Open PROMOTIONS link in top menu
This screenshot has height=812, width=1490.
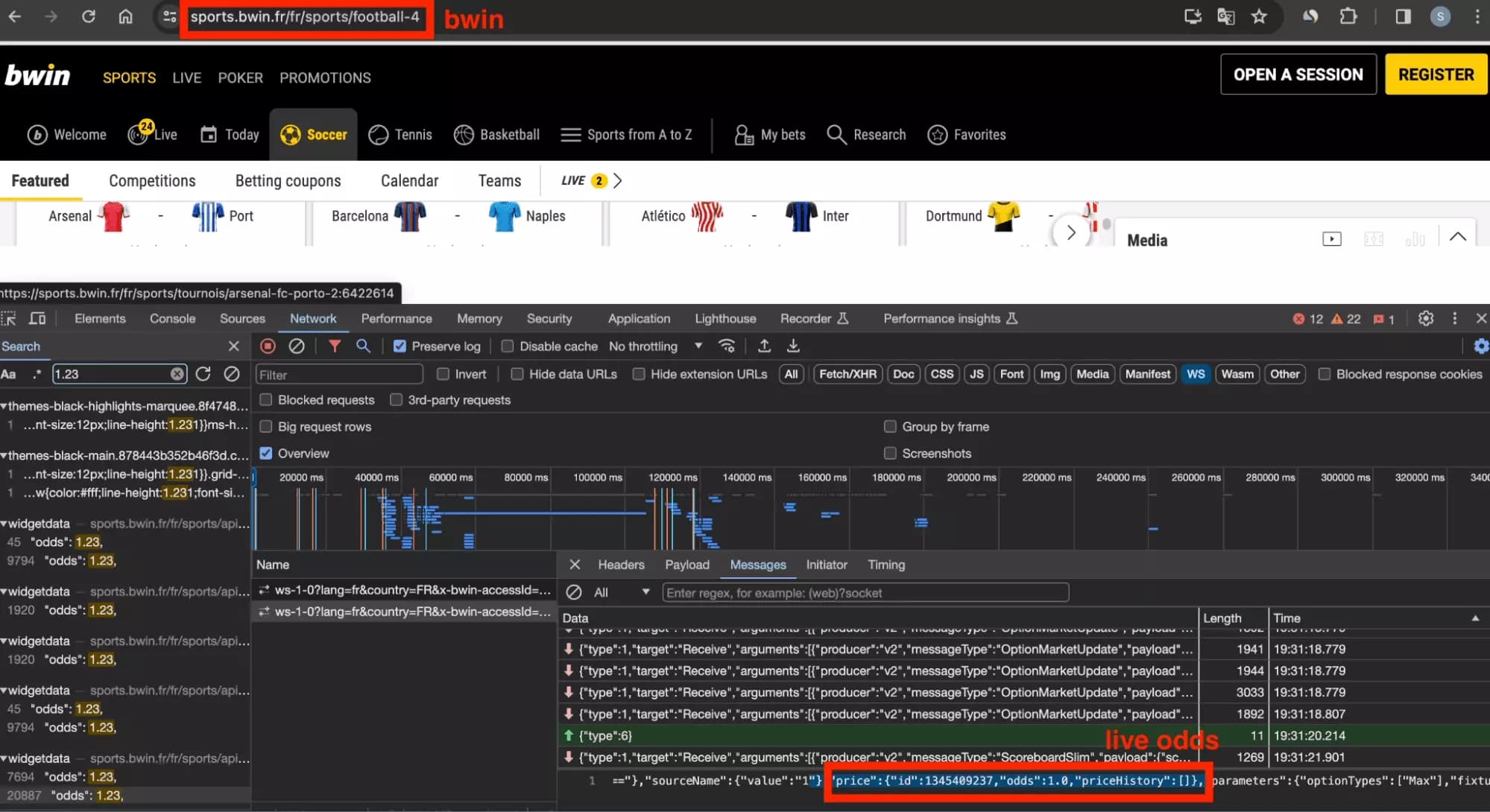325,78
